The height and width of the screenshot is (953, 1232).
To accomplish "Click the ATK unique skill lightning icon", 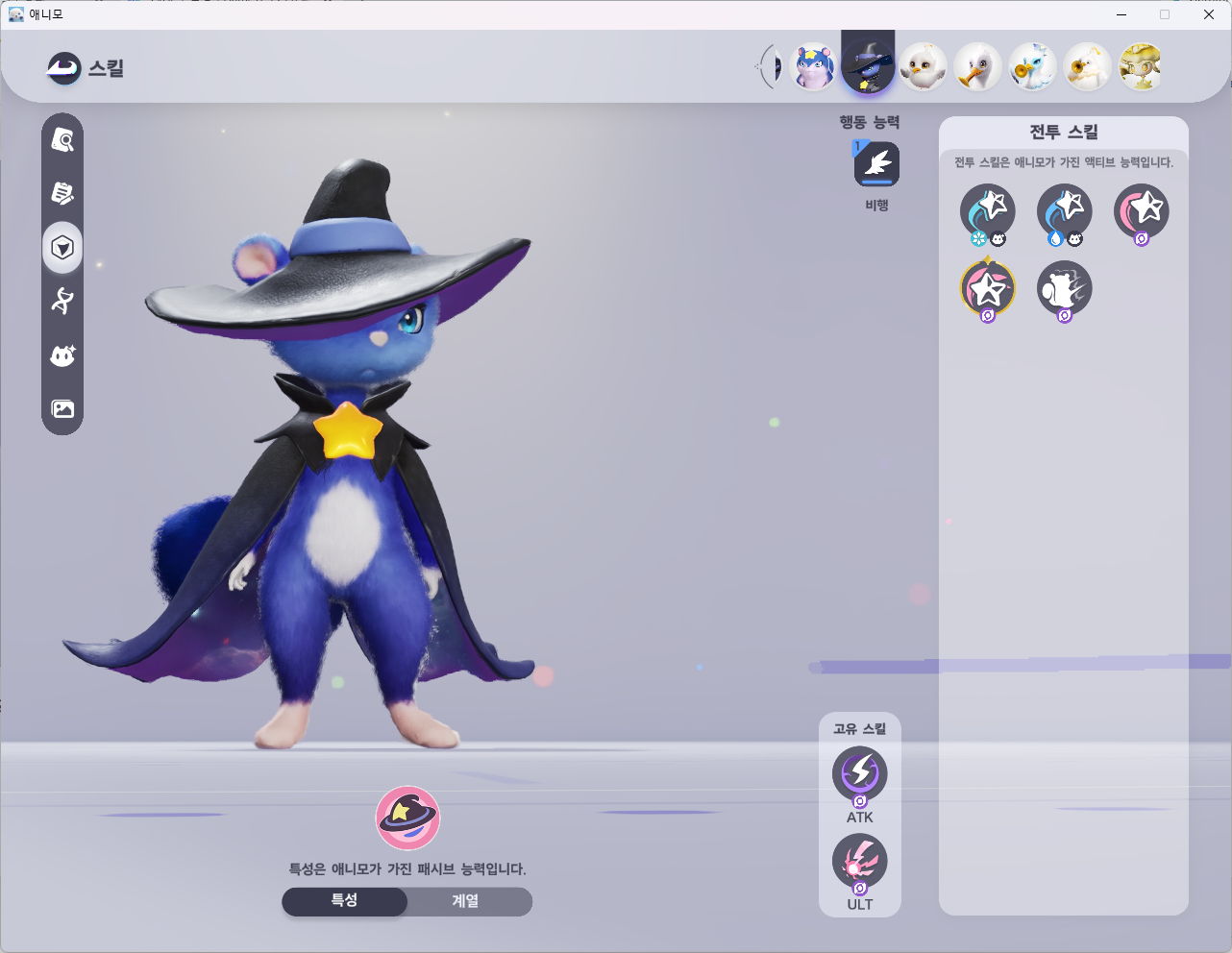I will click(860, 774).
